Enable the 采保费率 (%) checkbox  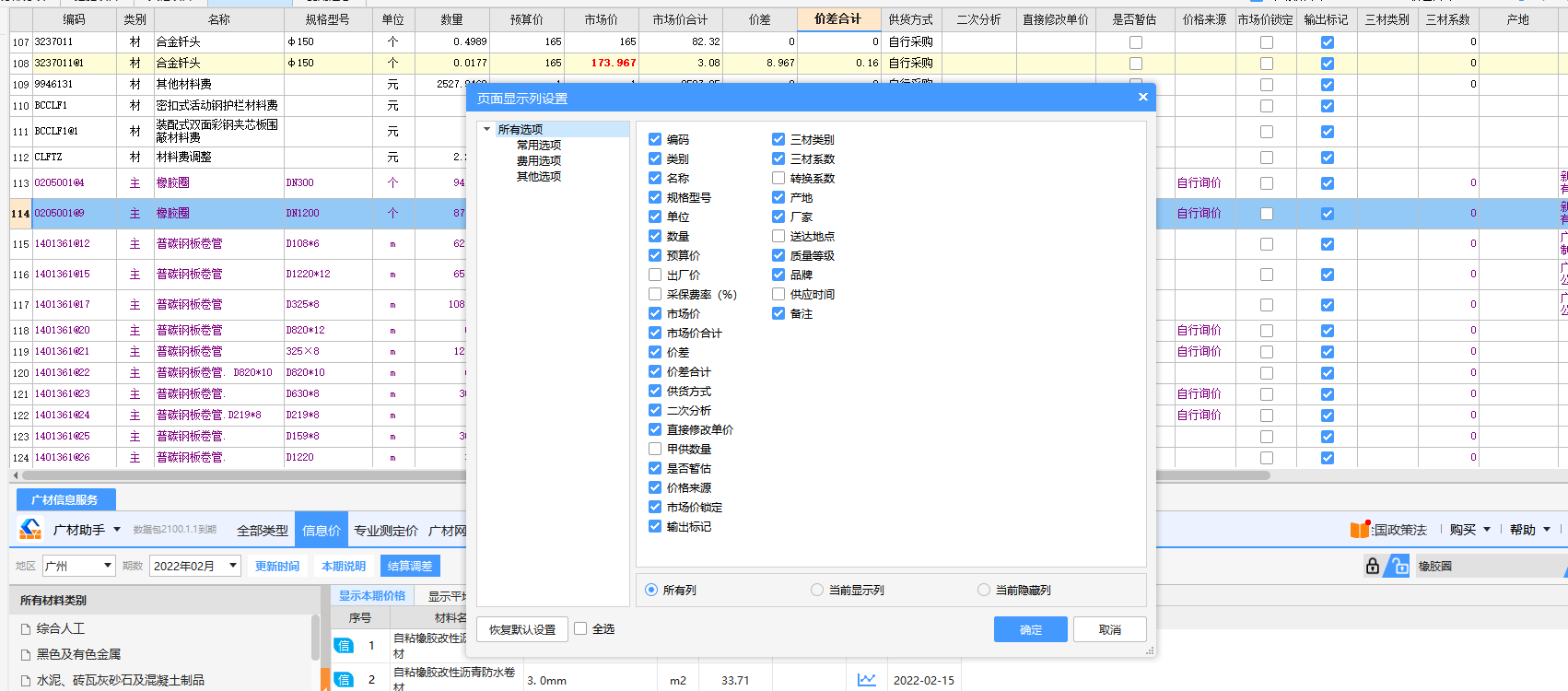[x=655, y=294]
